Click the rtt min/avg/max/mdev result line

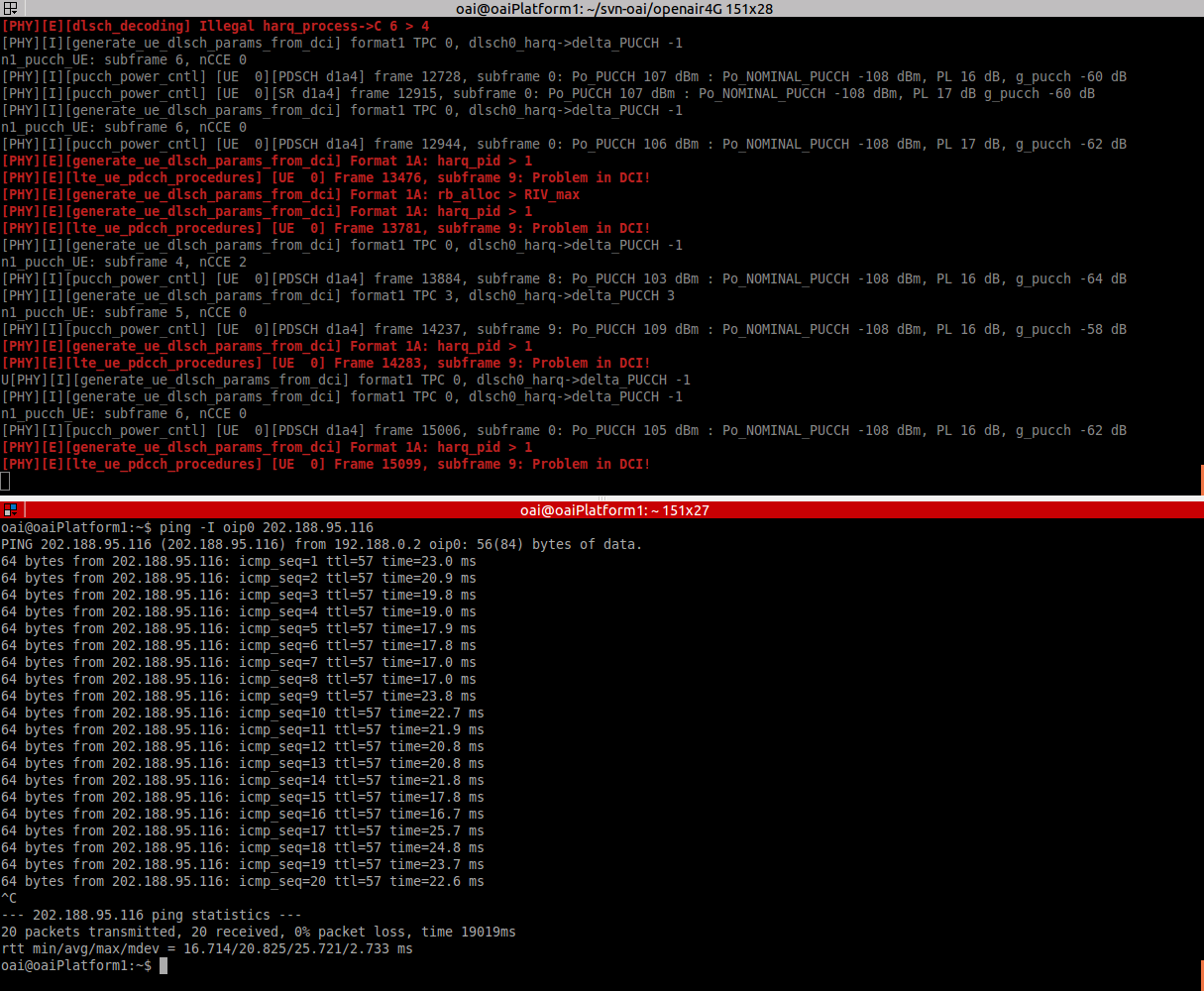pyautogui.click(x=206, y=948)
